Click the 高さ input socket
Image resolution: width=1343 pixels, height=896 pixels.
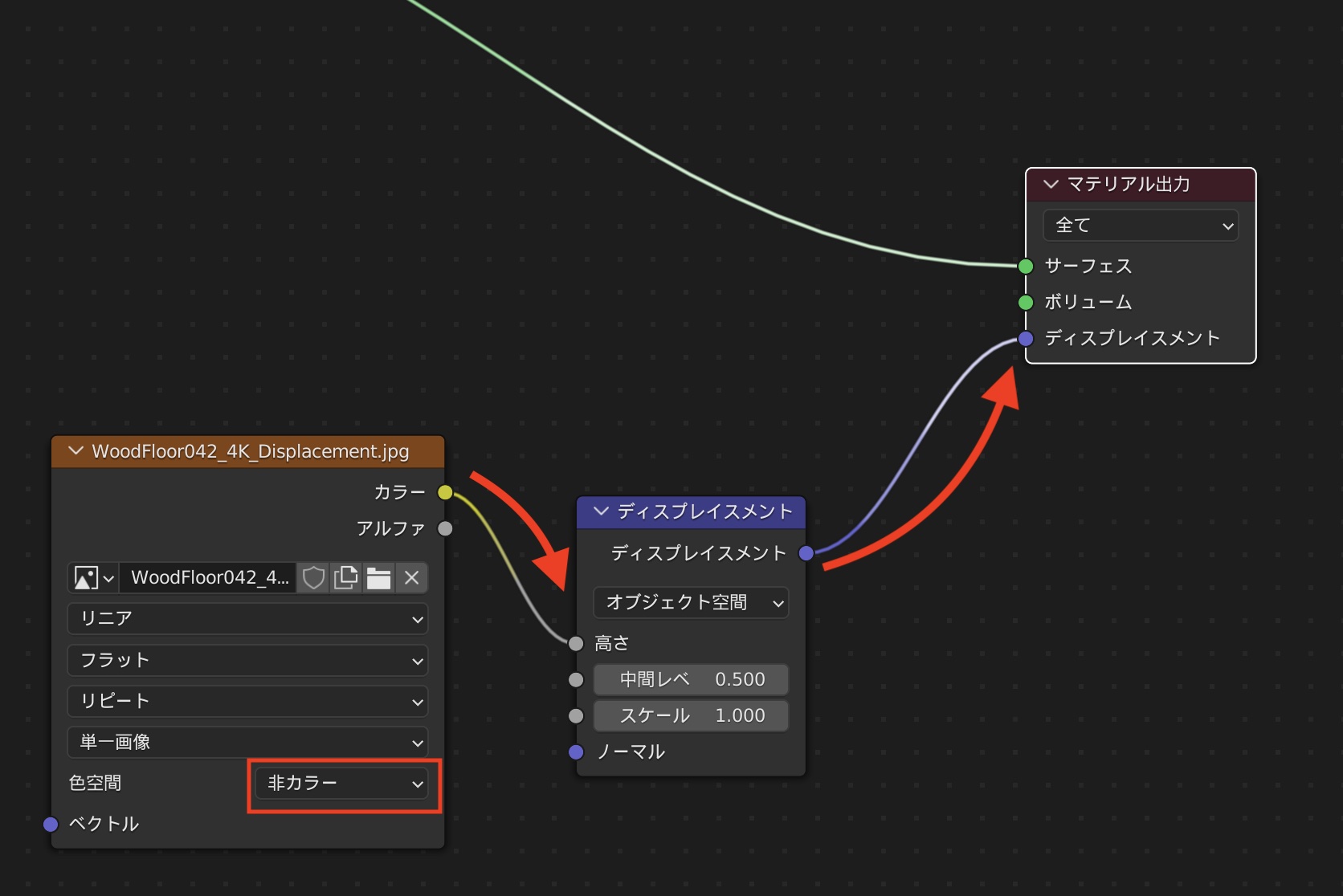pyautogui.click(x=576, y=643)
